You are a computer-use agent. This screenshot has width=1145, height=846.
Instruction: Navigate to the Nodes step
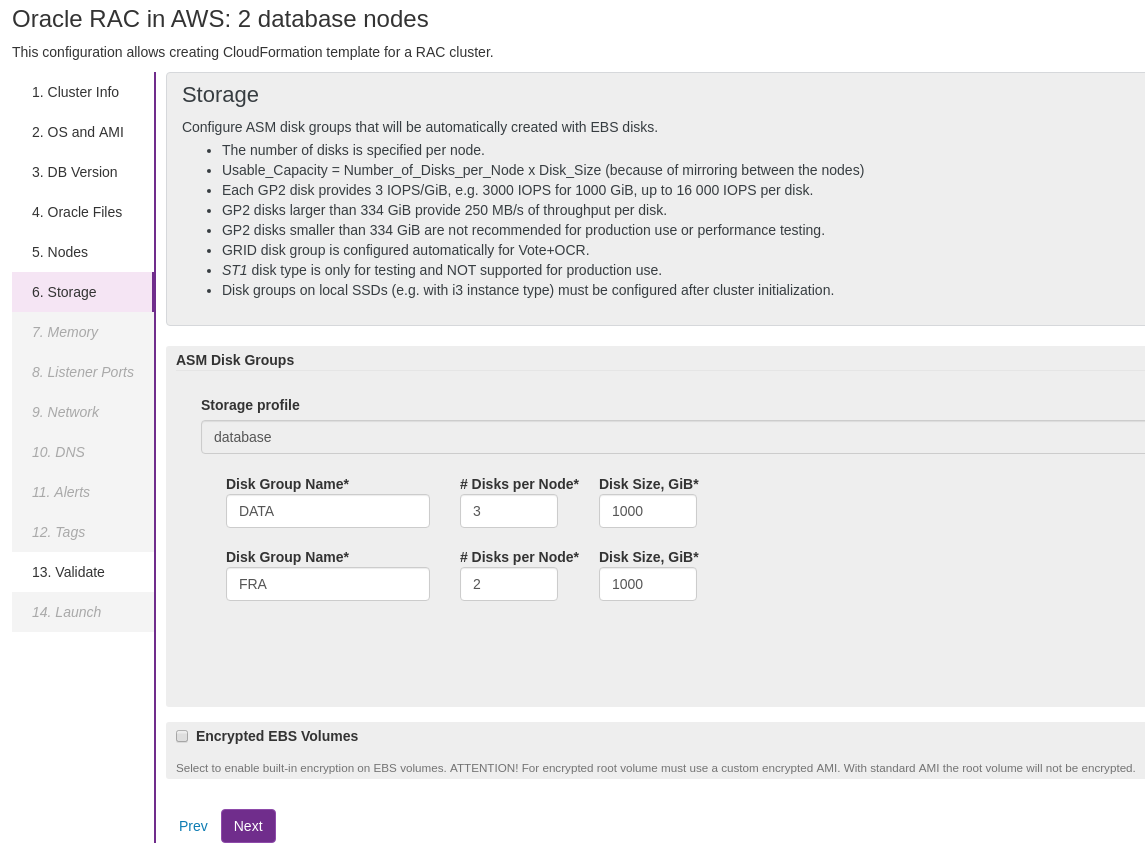coord(60,252)
